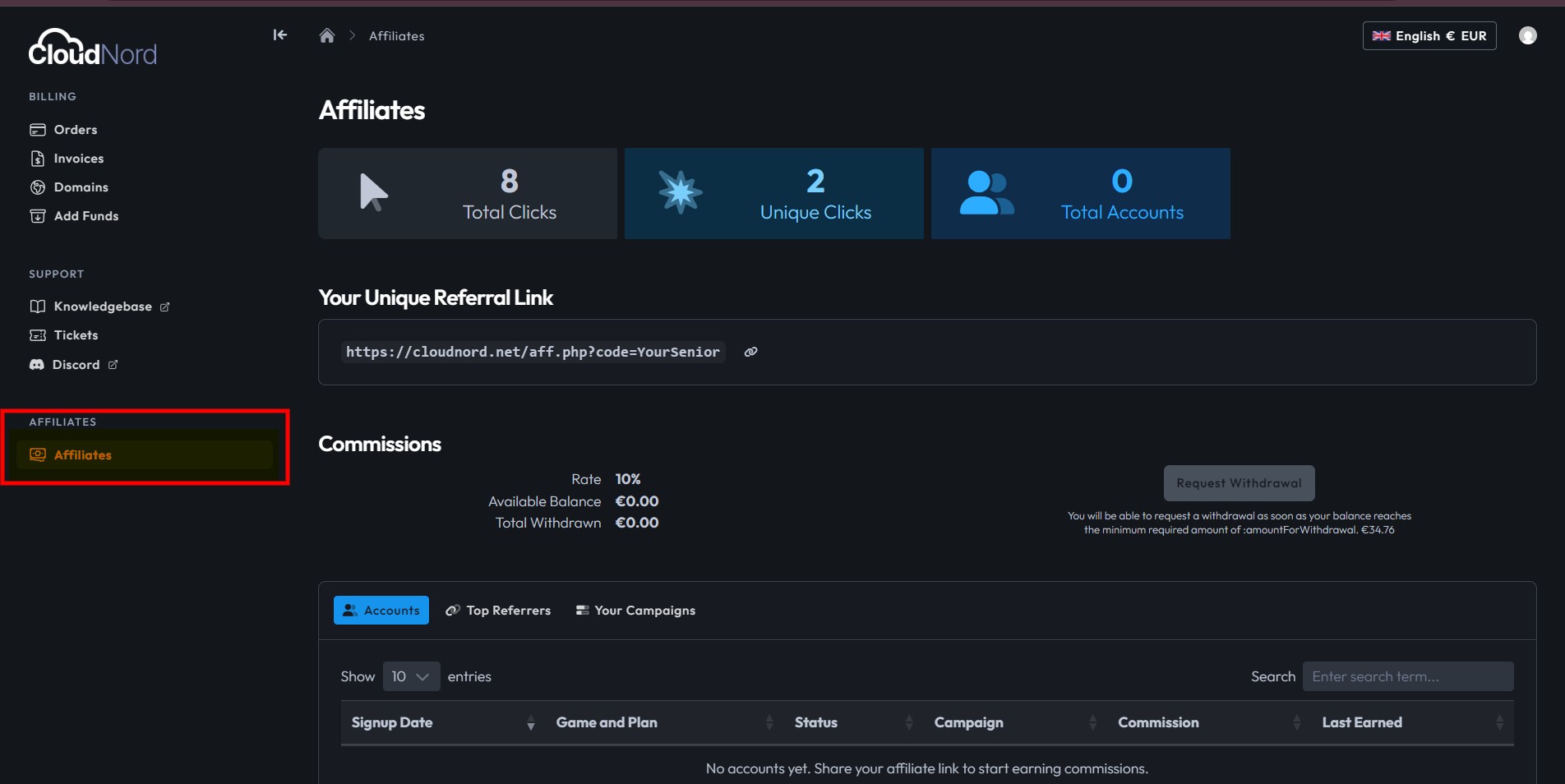The image size is (1565, 784).
Task: Click the 10% commission rate value
Action: tap(628, 479)
